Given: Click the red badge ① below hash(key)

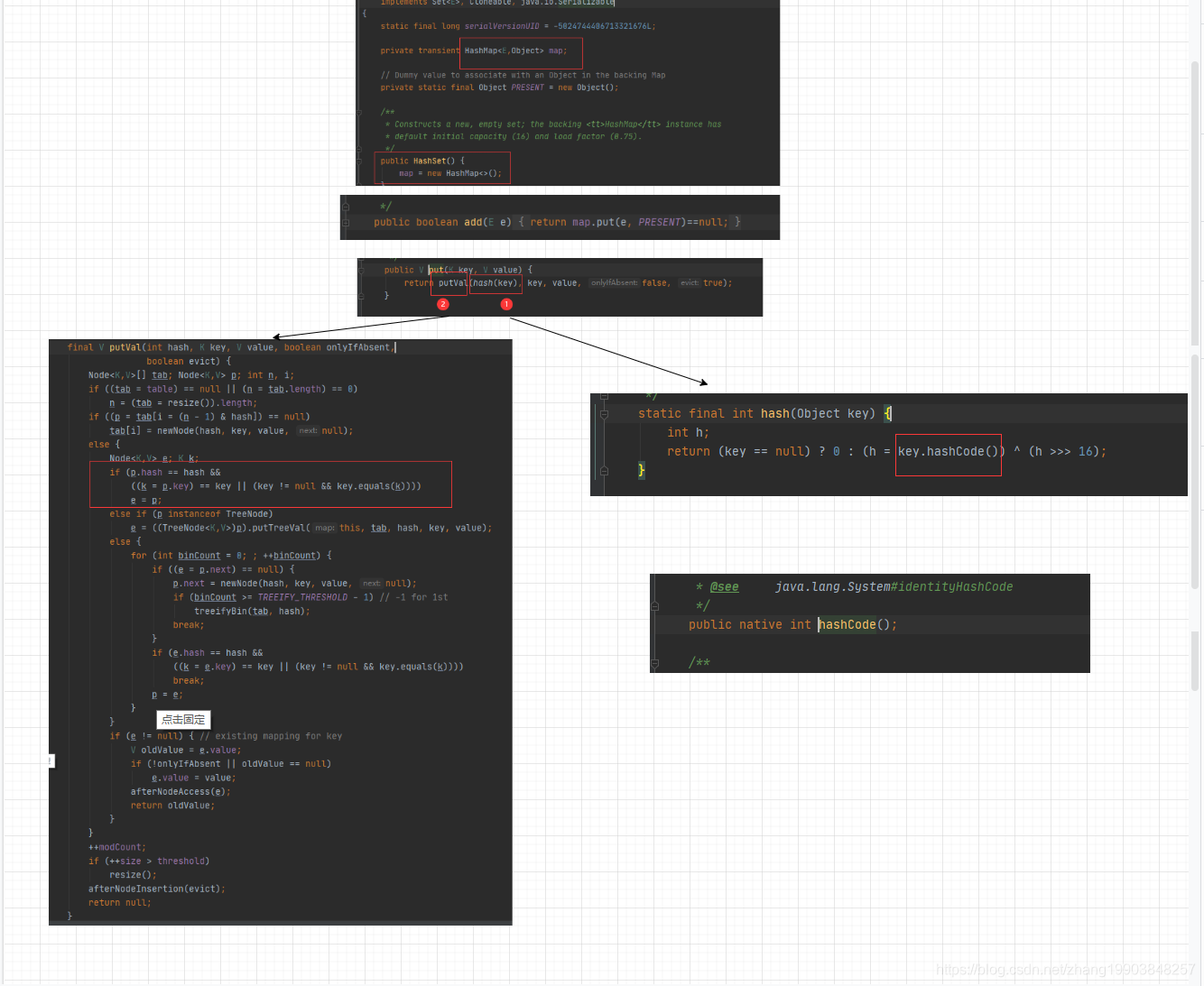Looking at the screenshot, I should [x=506, y=304].
